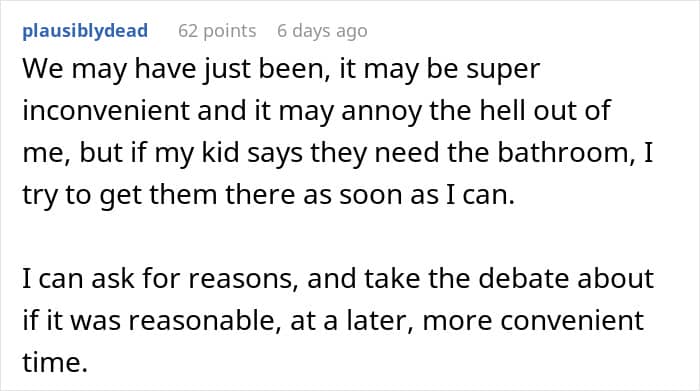Click the 62 points score label
Viewport: 700px width, 391px height.
coord(217,31)
